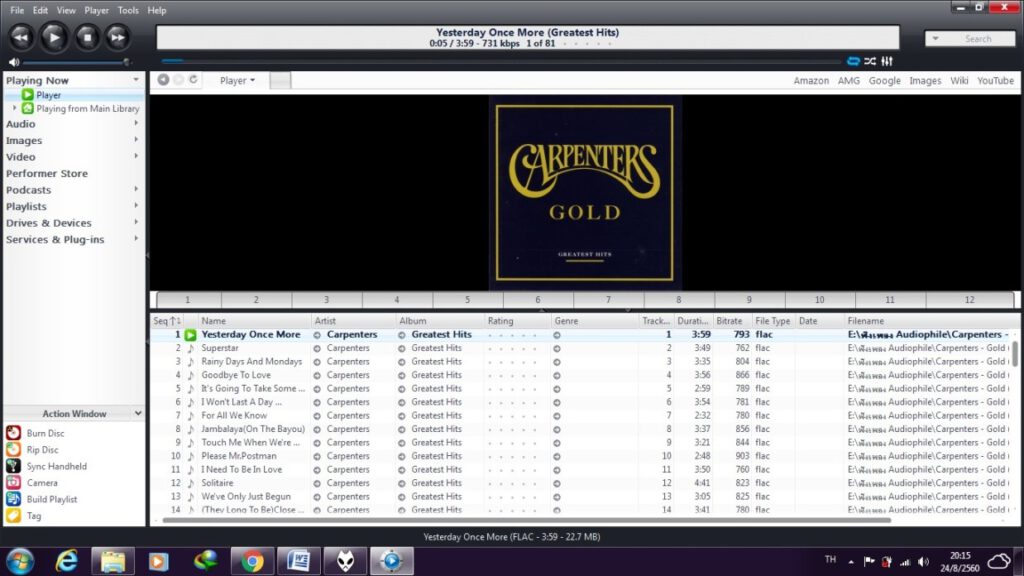This screenshot has height=576, width=1024.
Task: Open the foobar2000 alien icon in the taskbar
Action: [x=345, y=561]
